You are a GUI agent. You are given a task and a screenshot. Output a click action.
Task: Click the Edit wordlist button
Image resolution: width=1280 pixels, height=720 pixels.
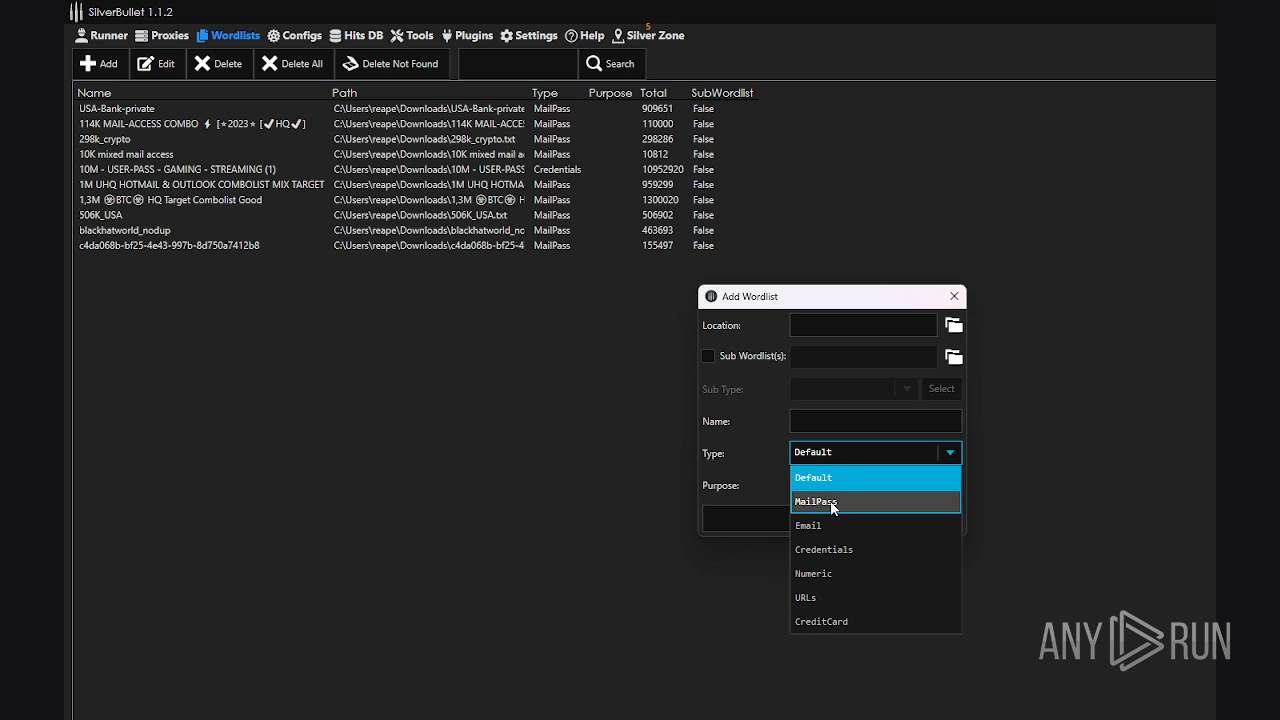tap(156, 64)
